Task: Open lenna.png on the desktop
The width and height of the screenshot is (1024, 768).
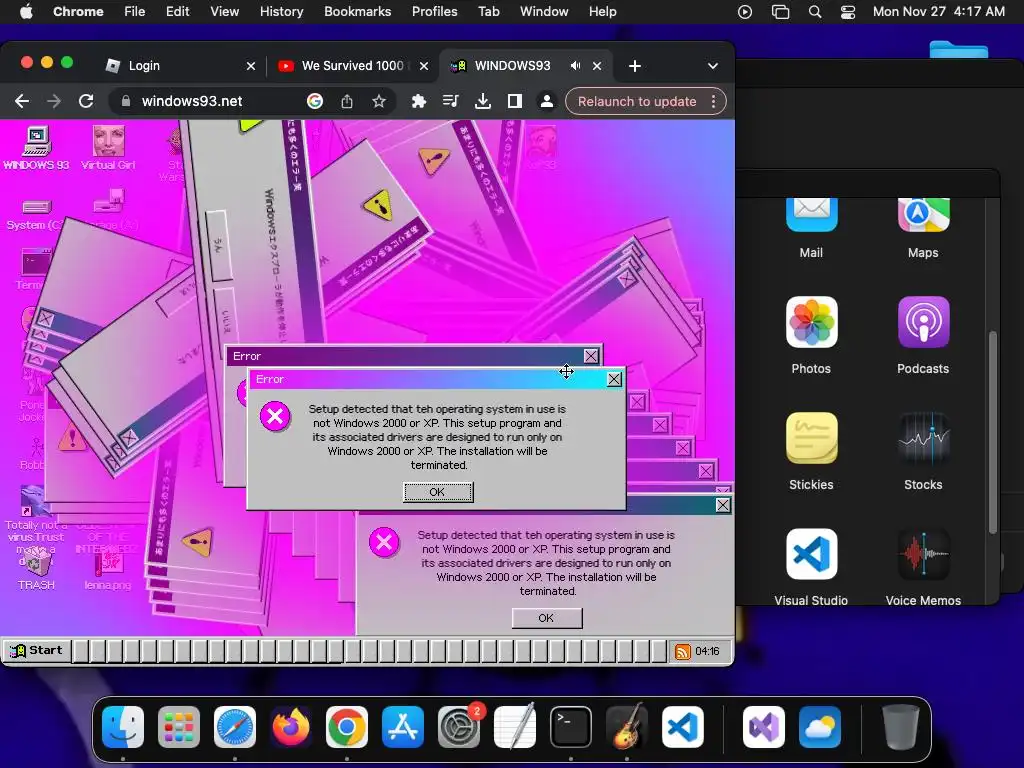Action: pos(108,569)
